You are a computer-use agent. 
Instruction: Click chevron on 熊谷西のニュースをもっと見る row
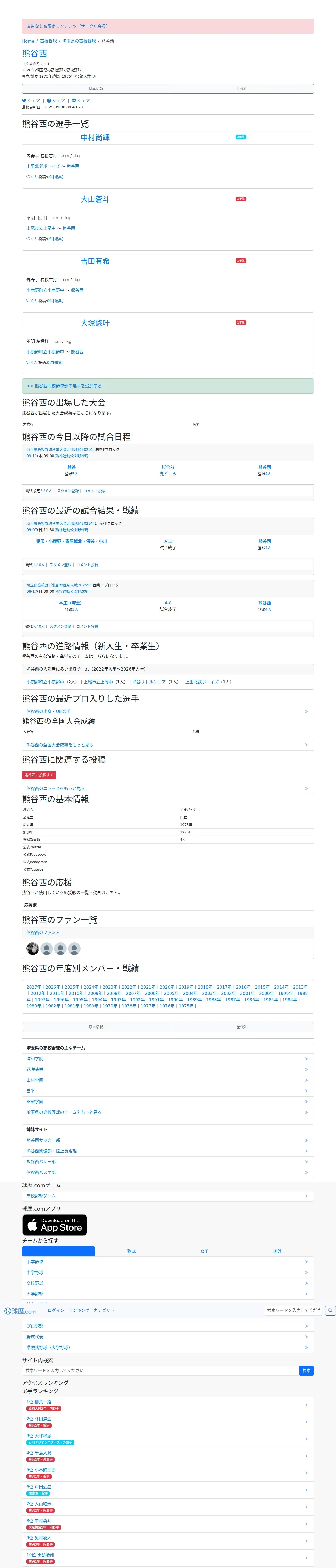(306, 789)
